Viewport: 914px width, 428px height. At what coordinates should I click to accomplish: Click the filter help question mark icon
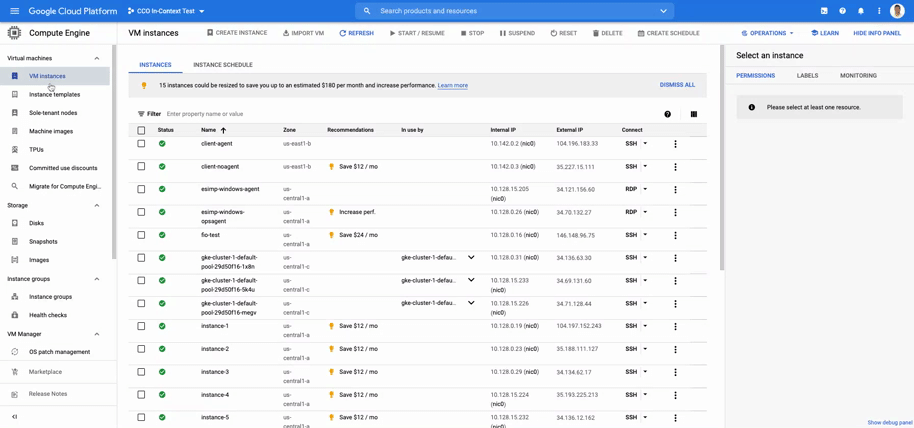667,114
